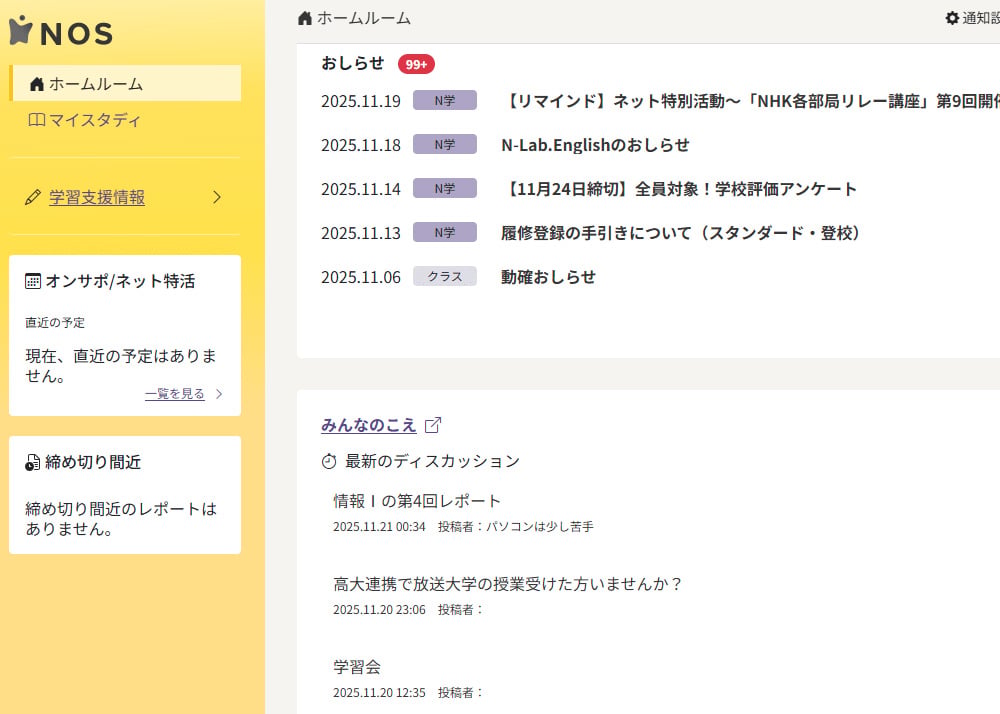This screenshot has width=1000, height=714.
Task: Click chevron next to 一覧を見る
Action: 219,394
